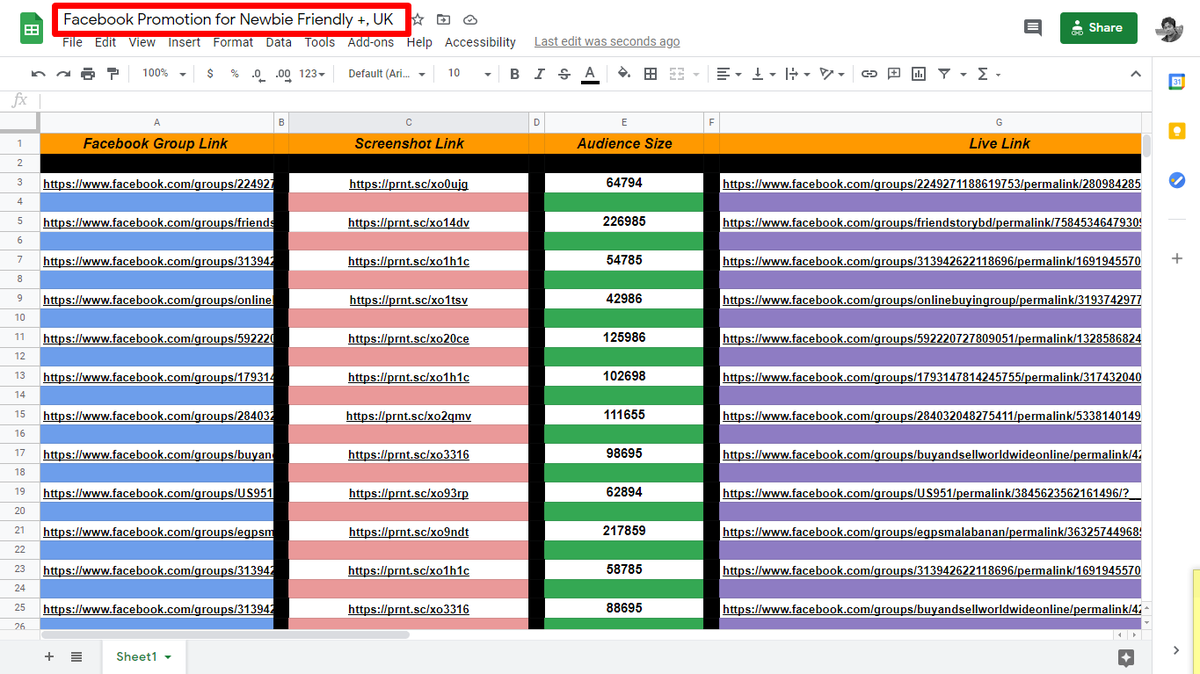The height and width of the screenshot is (674, 1200).
Task: Open the fill color picker
Action: click(x=624, y=74)
